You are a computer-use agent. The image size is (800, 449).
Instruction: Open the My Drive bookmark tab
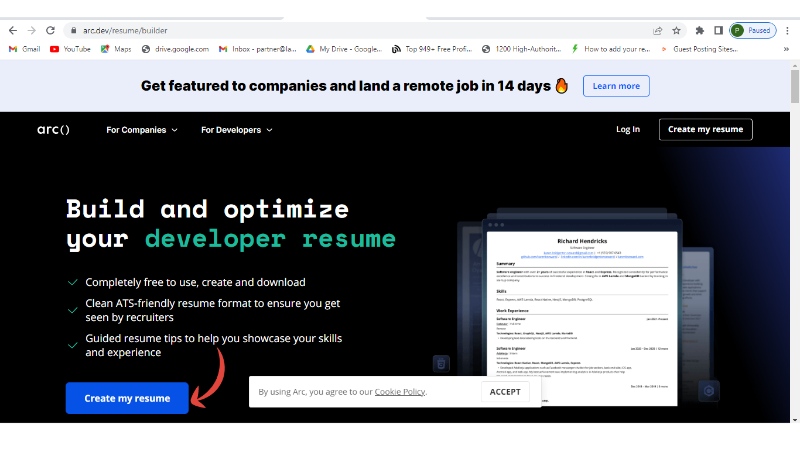click(344, 48)
